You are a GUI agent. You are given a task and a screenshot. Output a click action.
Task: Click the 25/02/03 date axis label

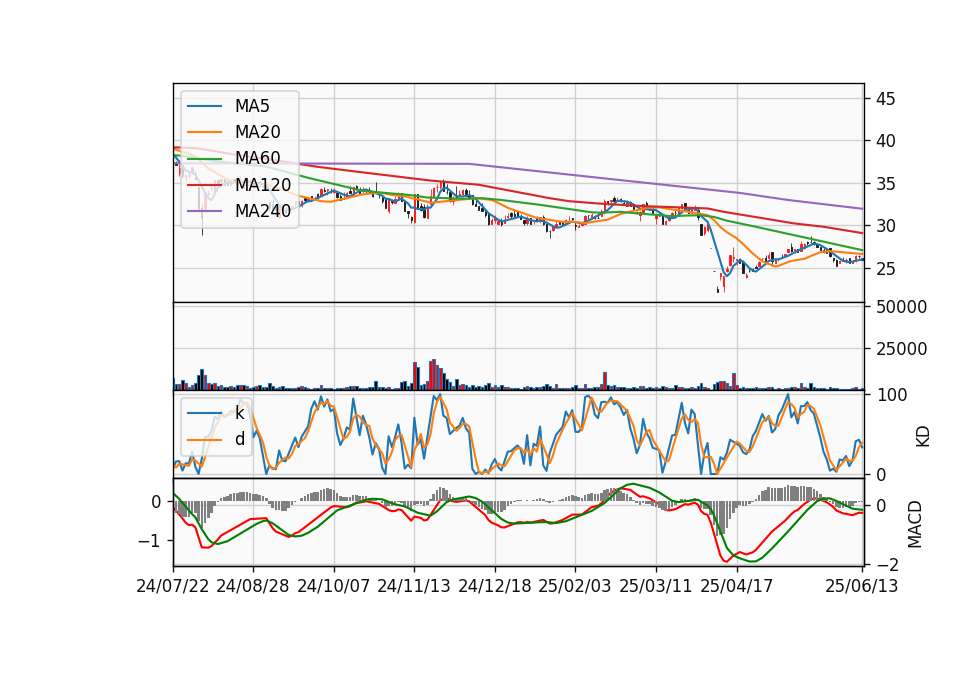[x=575, y=586]
